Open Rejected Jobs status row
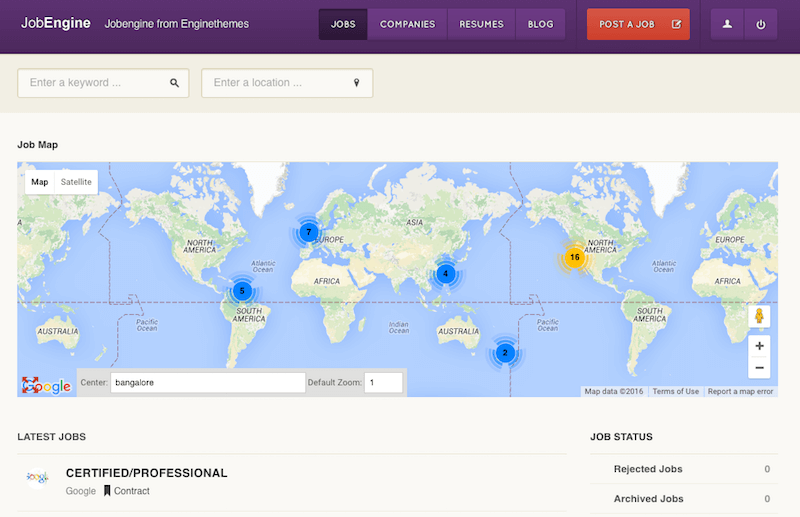Screen dimensions: 800x517 click(x=684, y=469)
